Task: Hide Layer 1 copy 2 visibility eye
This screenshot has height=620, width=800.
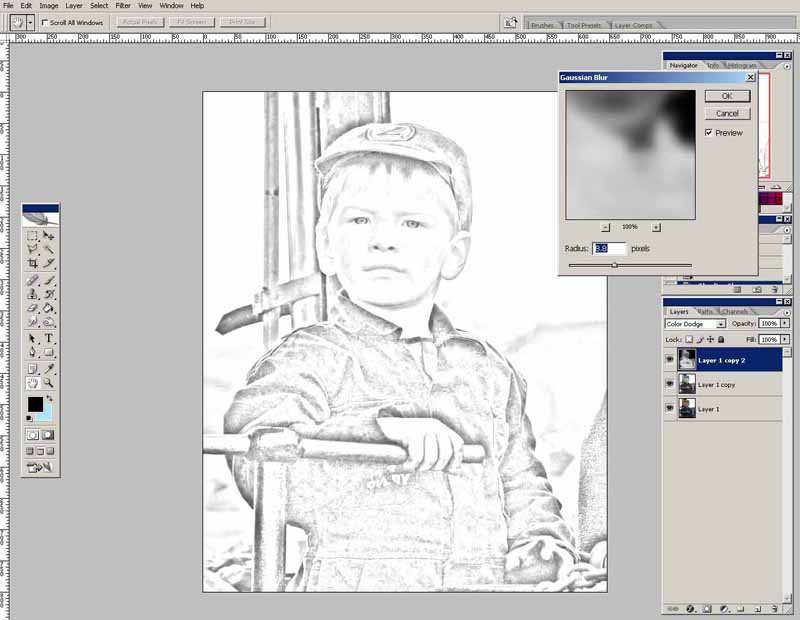Action: [x=669, y=360]
